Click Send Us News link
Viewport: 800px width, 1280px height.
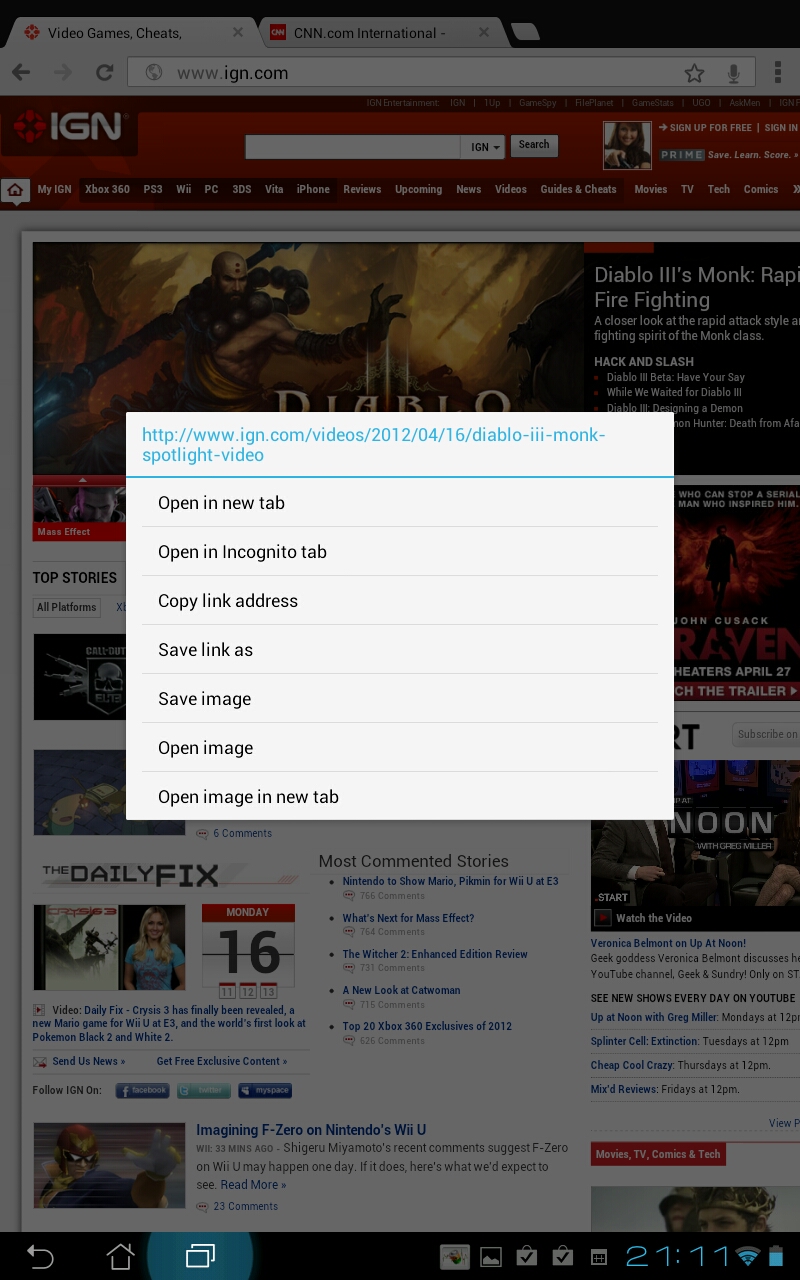click(x=88, y=1061)
